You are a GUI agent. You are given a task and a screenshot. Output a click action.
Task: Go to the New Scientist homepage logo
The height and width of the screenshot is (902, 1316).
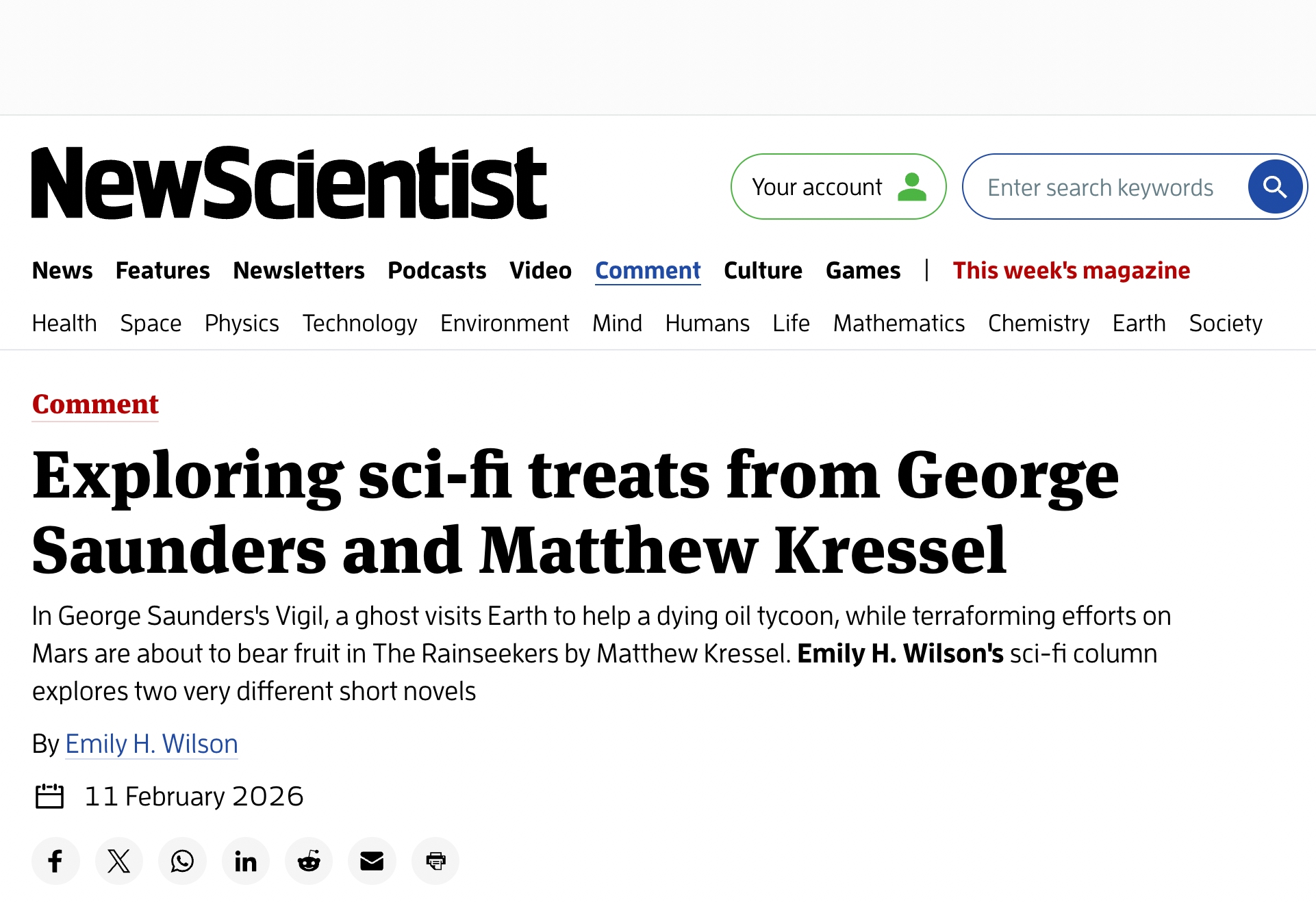pos(289,183)
